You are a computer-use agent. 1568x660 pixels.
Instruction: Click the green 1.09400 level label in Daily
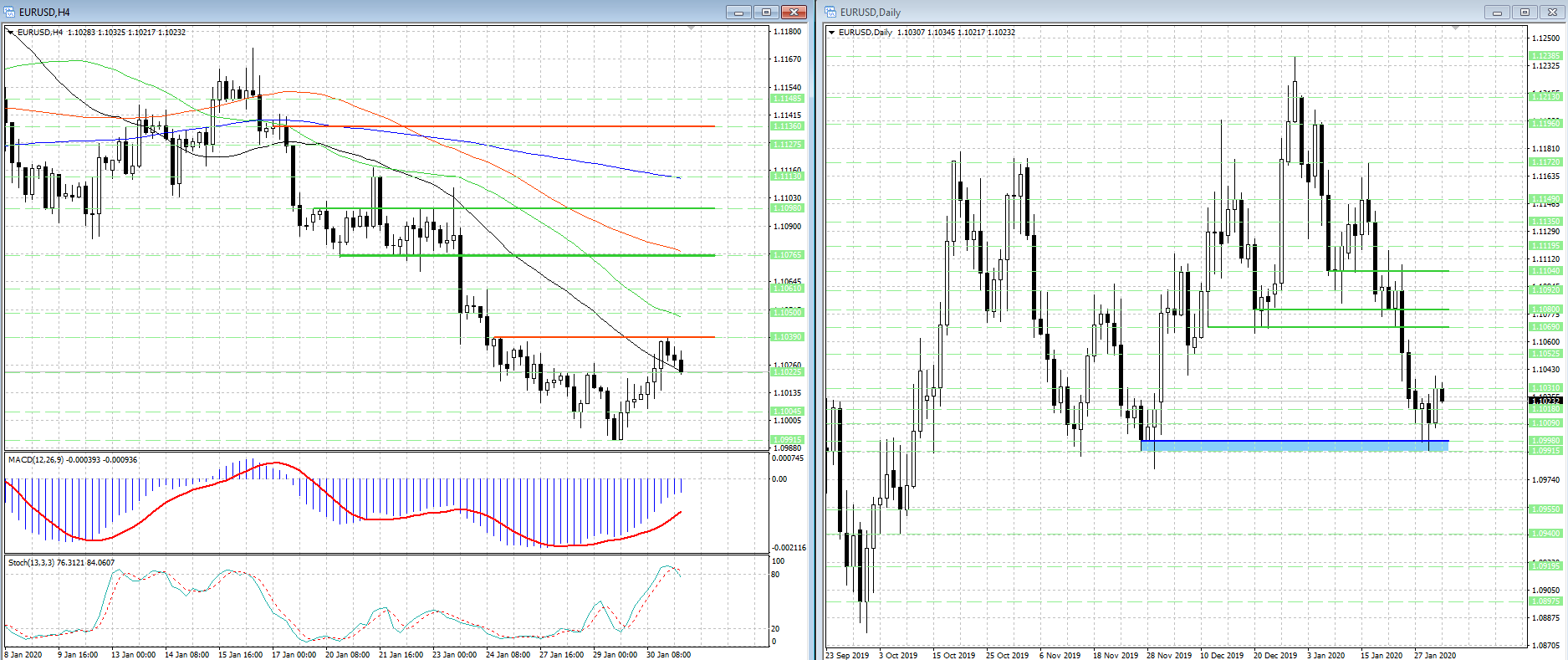click(x=1545, y=534)
